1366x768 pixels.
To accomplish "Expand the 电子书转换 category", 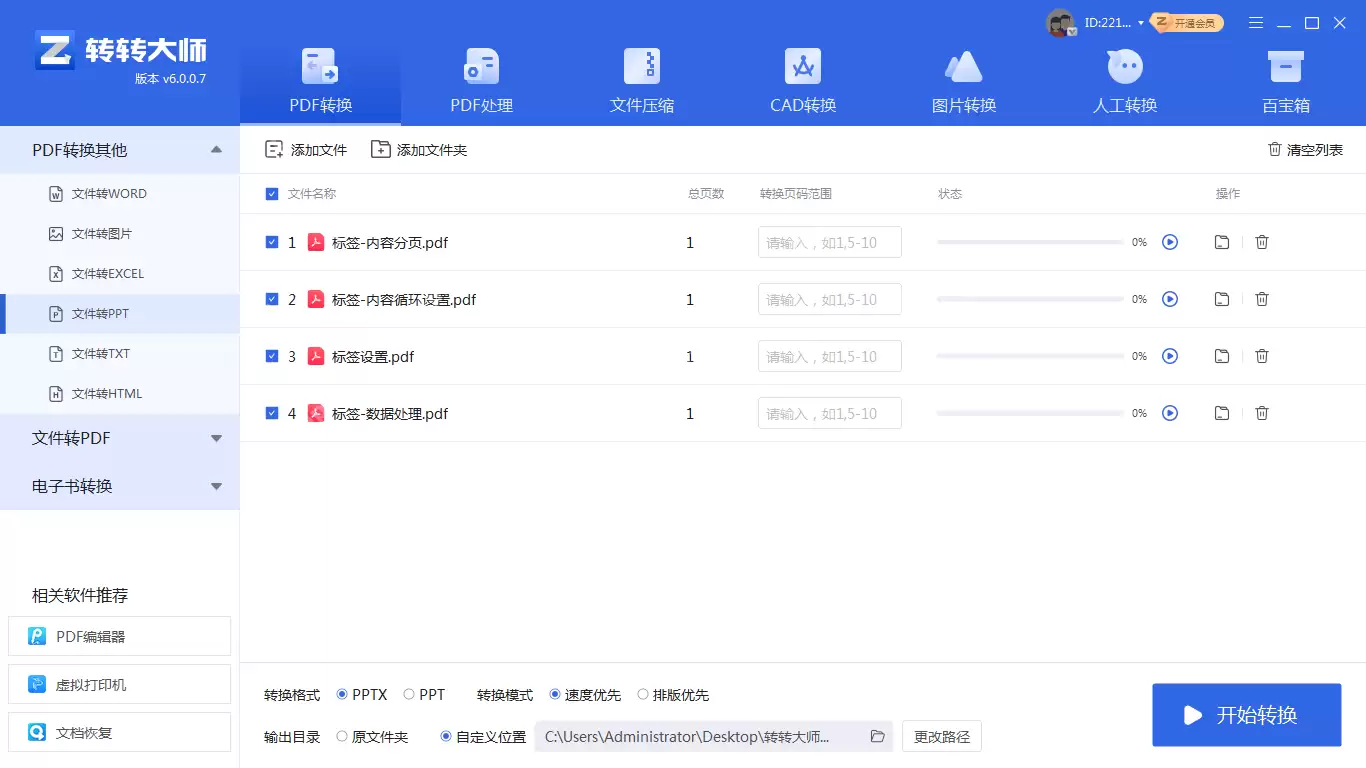I will coord(216,487).
